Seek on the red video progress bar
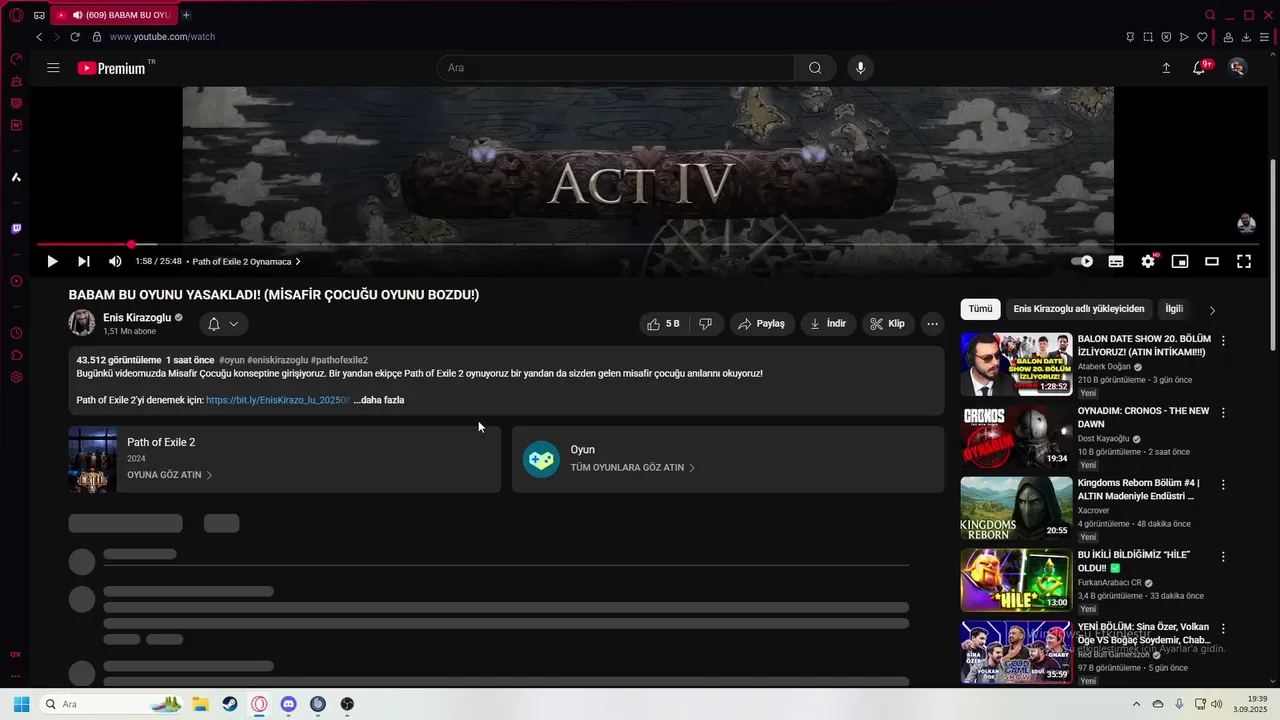The width and height of the screenshot is (1280, 720). click(x=647, y=244)
